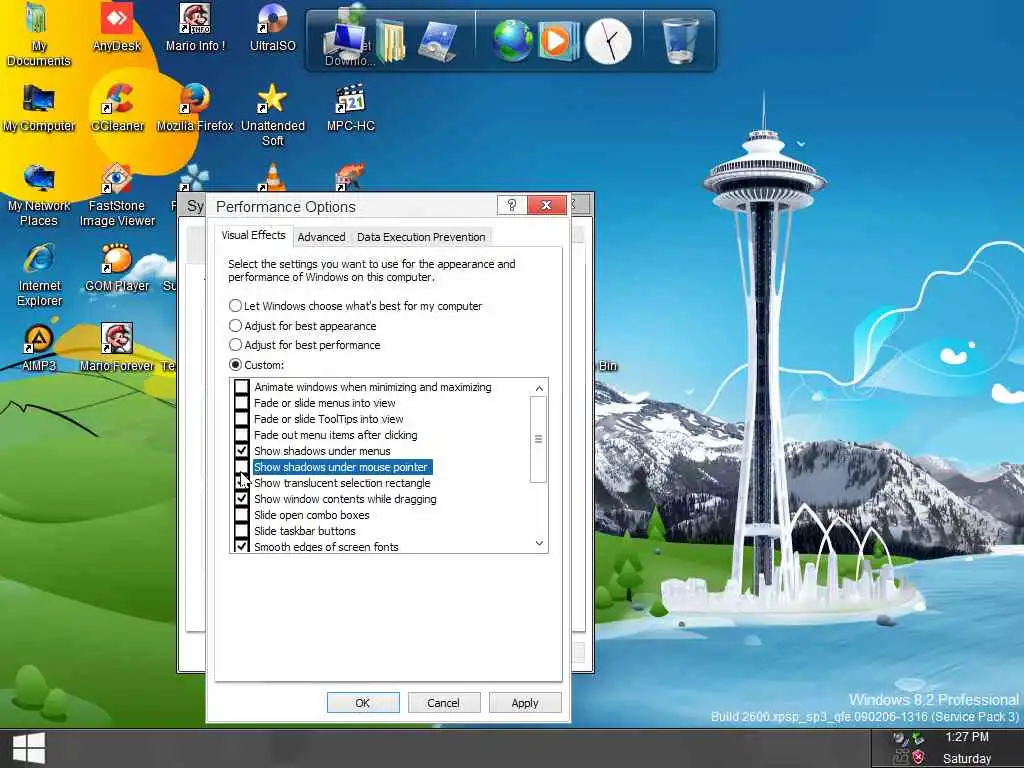Click the picture frame icon in the dock
Image resolution: width=1024 pixels, height=768 pixels.
point(437,40)
